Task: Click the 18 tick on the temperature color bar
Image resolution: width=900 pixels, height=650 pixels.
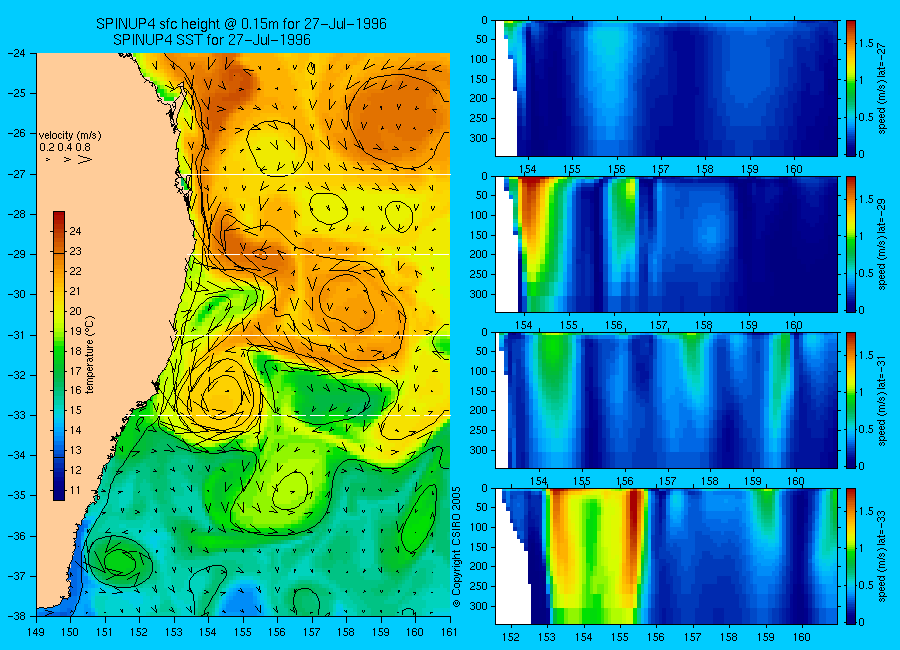Action: pos(75,351)
